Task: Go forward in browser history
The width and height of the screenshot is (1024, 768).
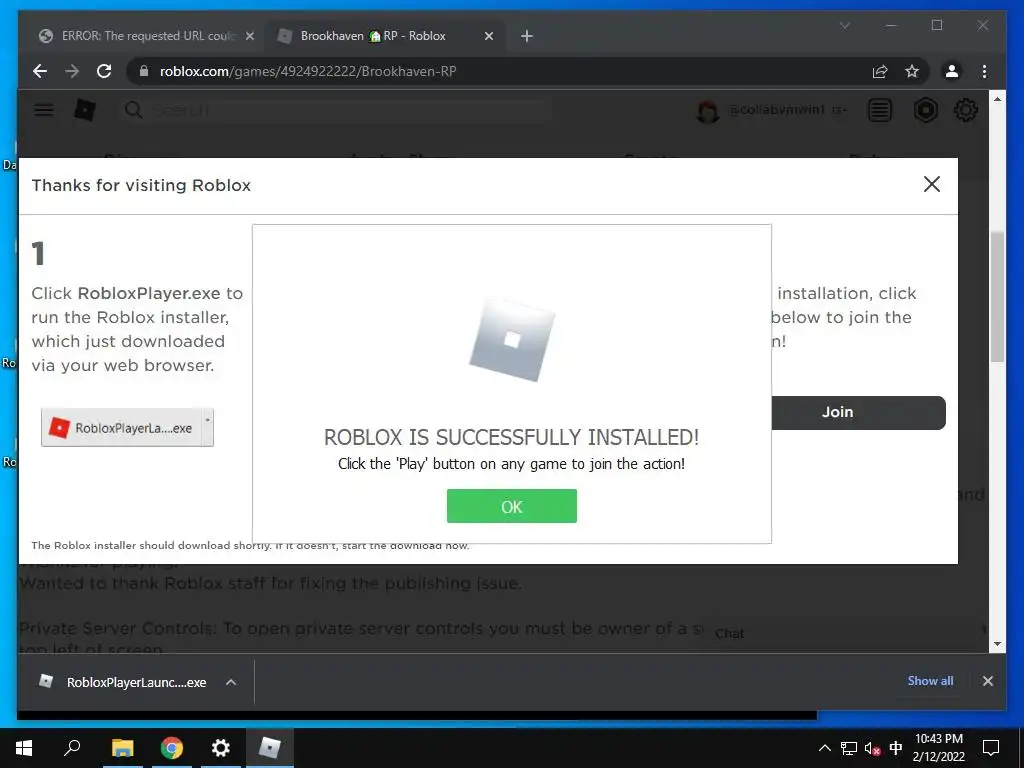Action: (72, 71)
